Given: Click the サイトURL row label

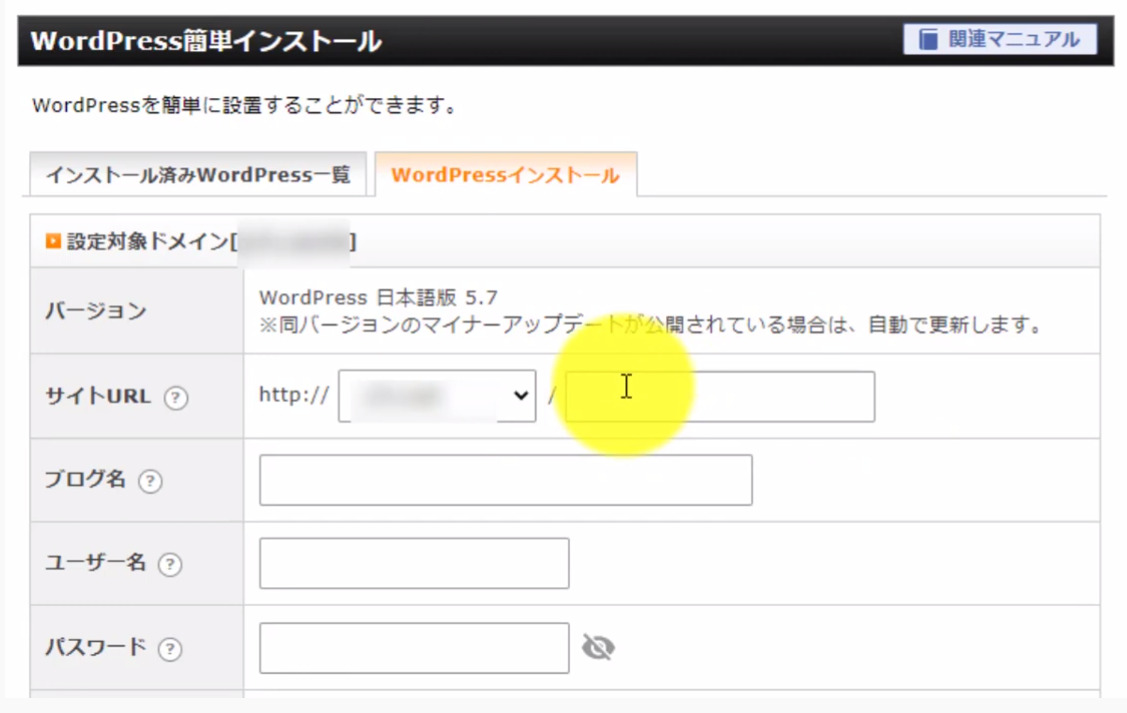Looking at the screenshot, I should tap(98, 396).
